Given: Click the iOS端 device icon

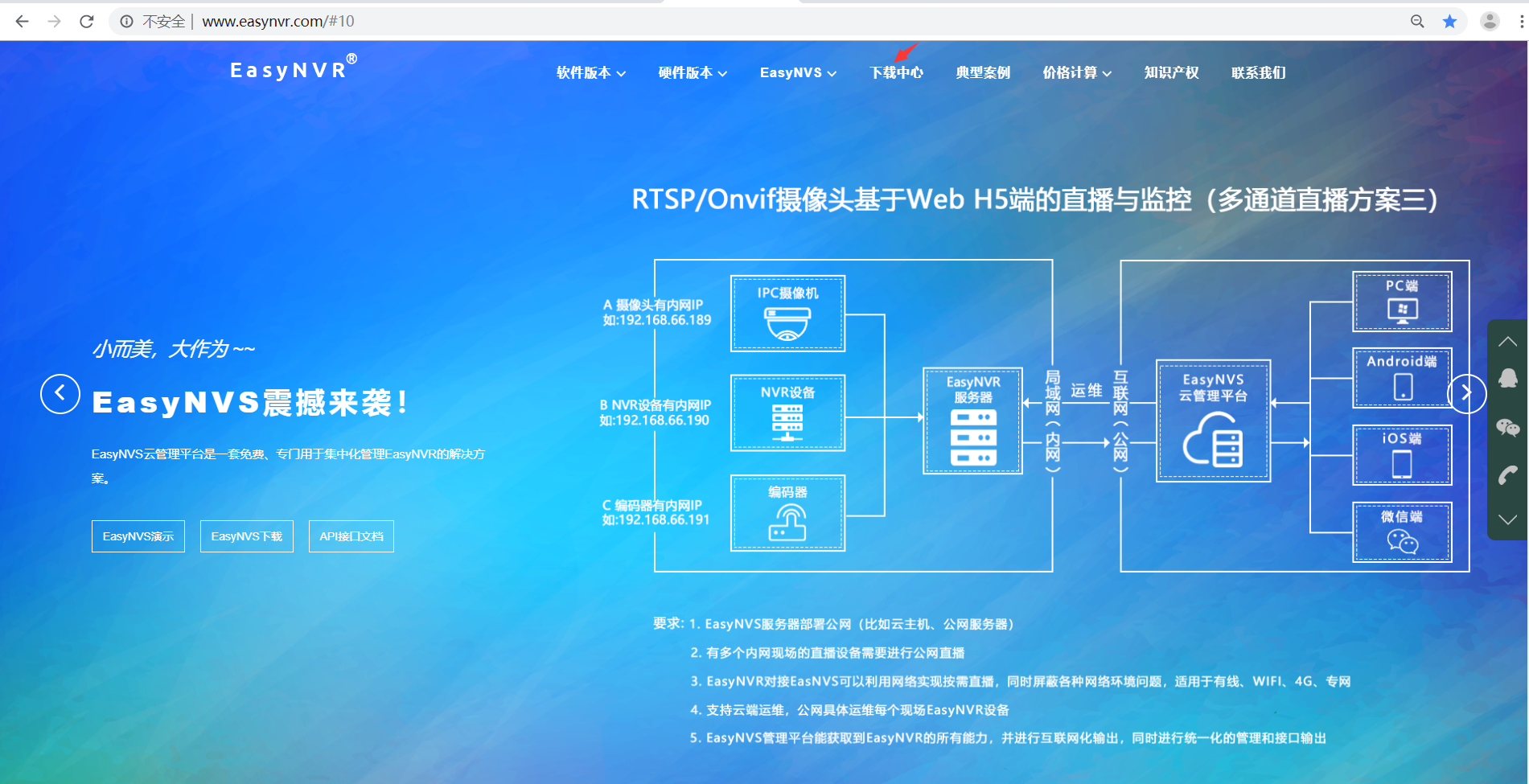Looking at the screenshot, I should tap(1402, 464).
